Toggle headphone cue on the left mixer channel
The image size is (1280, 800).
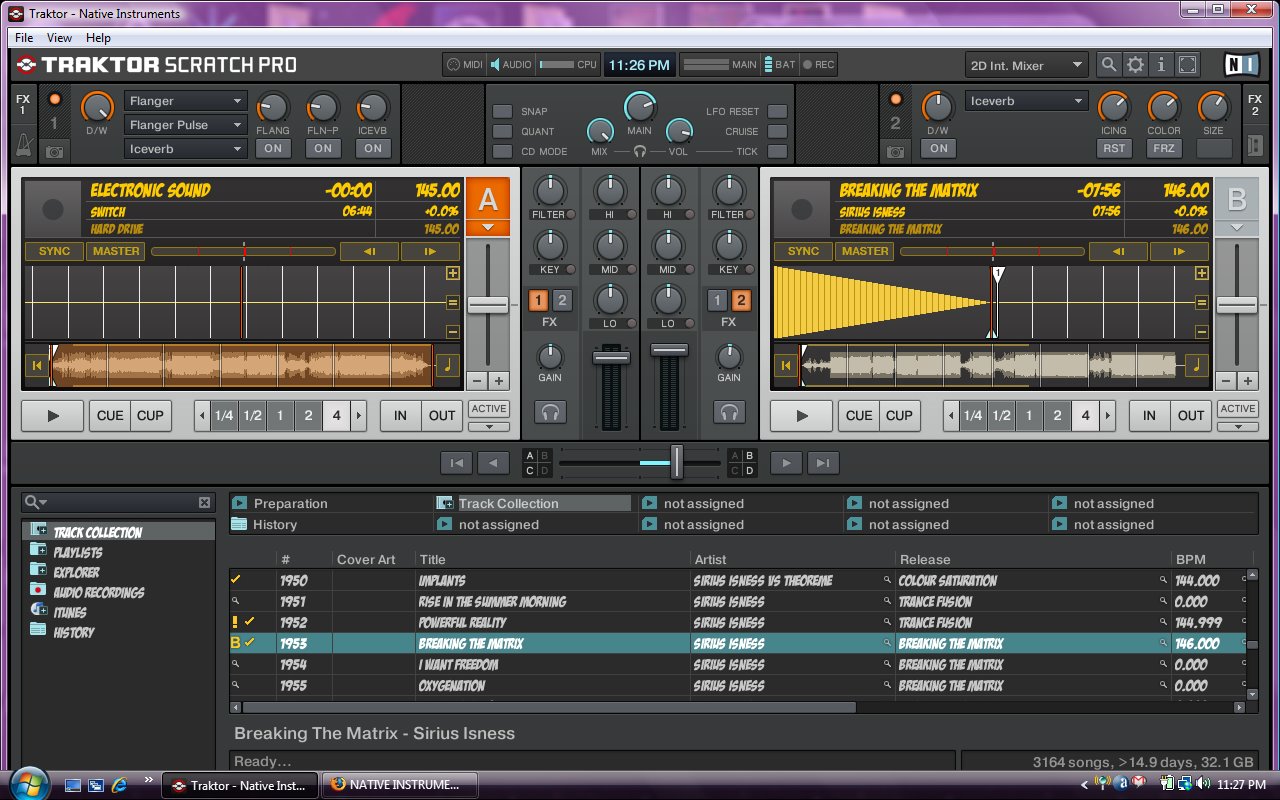pyautogui.click(x=550, y=411)
